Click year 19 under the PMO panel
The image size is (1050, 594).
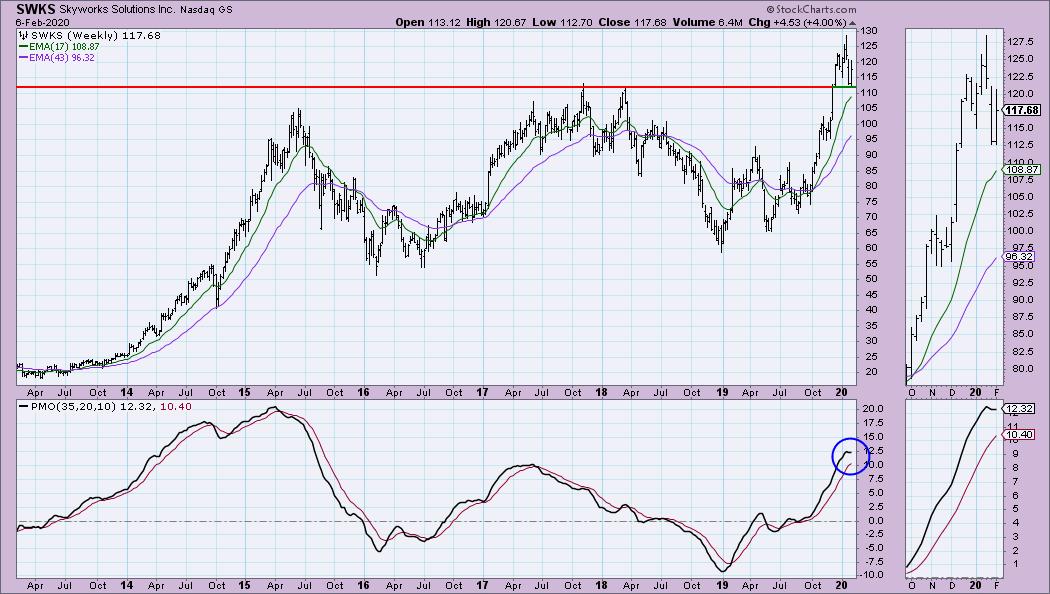tap(722, 585)
